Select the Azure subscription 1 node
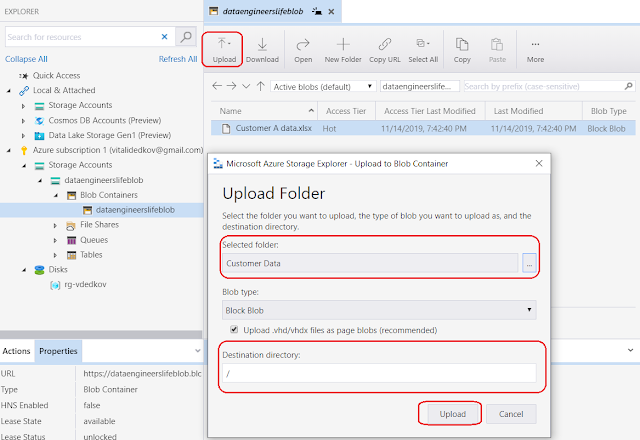The width and height of the screenshot is (640, 440). [118, 150]
